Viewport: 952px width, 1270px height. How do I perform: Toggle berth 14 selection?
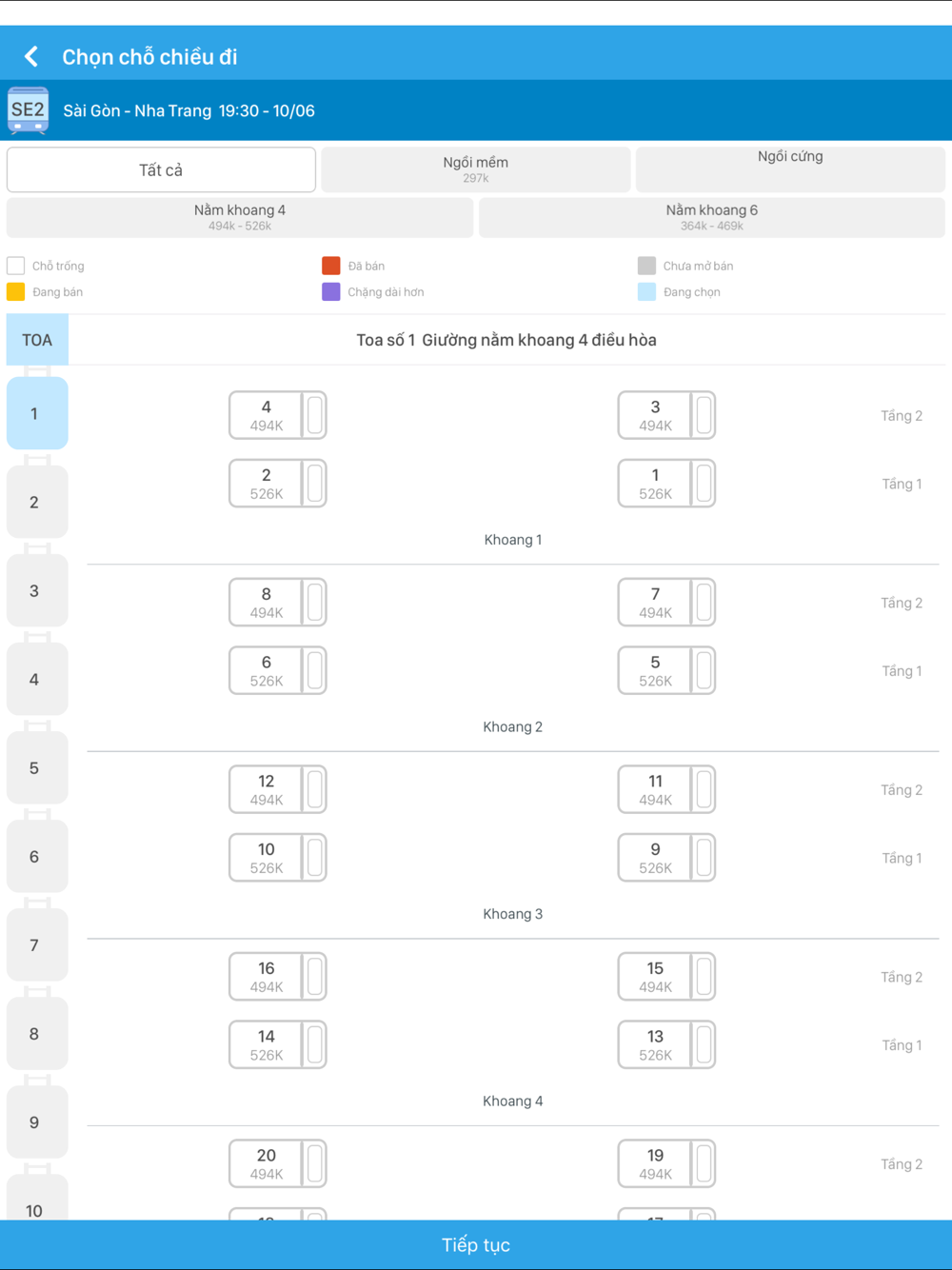click(278, 1045)
